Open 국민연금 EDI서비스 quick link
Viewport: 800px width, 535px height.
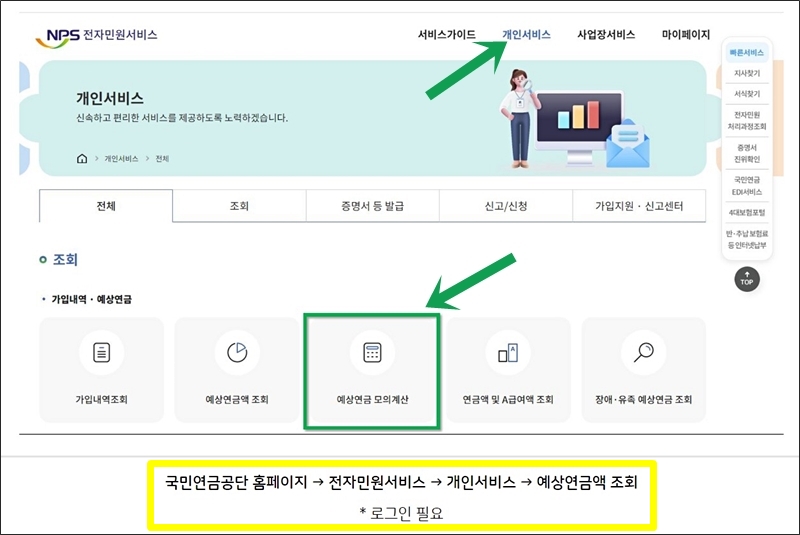pyautogui.click(x=746, y=186)
